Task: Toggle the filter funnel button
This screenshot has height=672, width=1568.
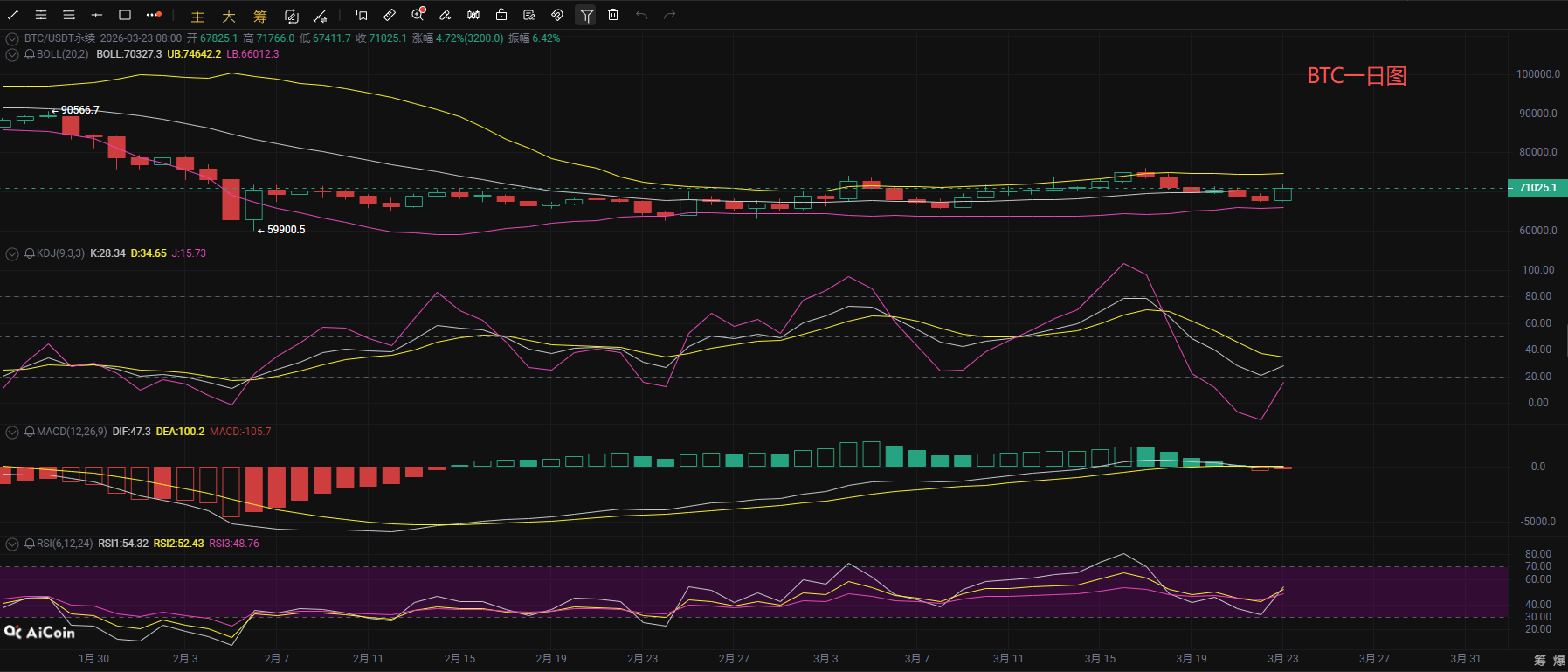Action: click(586, 15)
